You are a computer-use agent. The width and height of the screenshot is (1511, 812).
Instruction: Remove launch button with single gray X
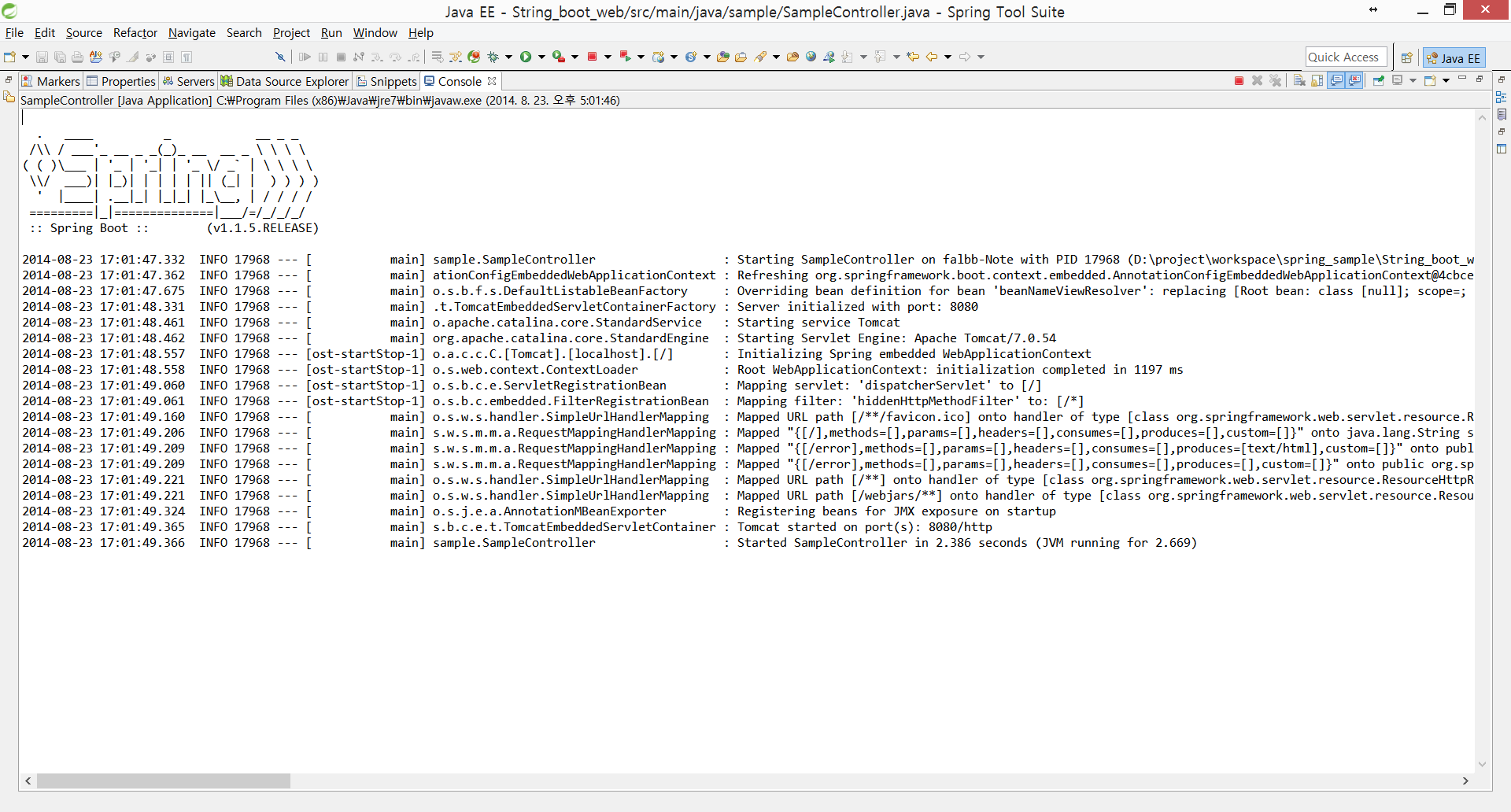tap(1257, 81)
